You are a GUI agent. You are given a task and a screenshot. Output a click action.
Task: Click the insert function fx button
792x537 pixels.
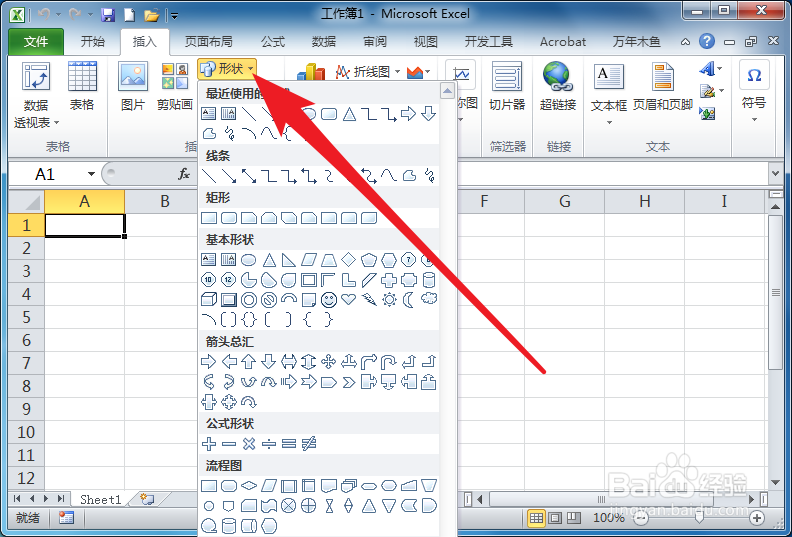coord(184,174)
